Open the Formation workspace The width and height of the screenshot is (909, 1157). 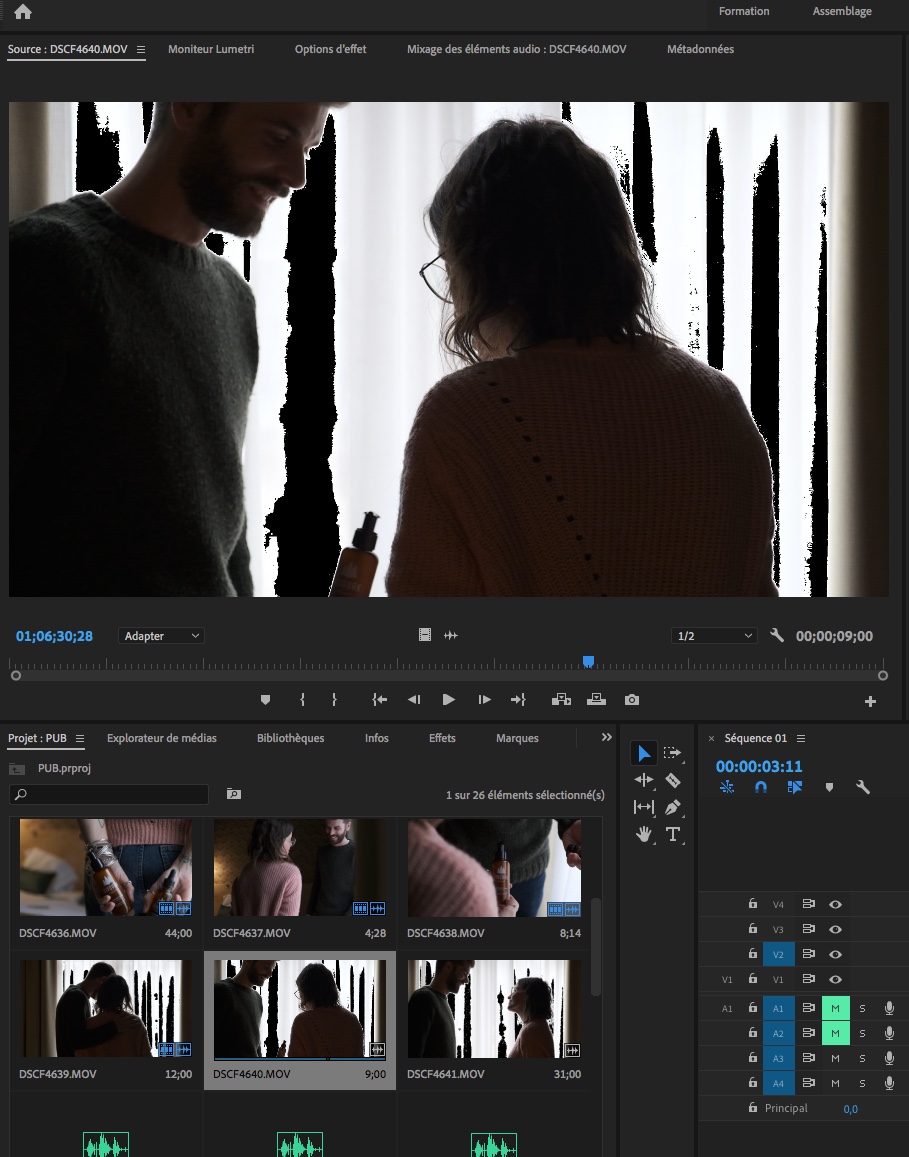click(x=744, y=11)
